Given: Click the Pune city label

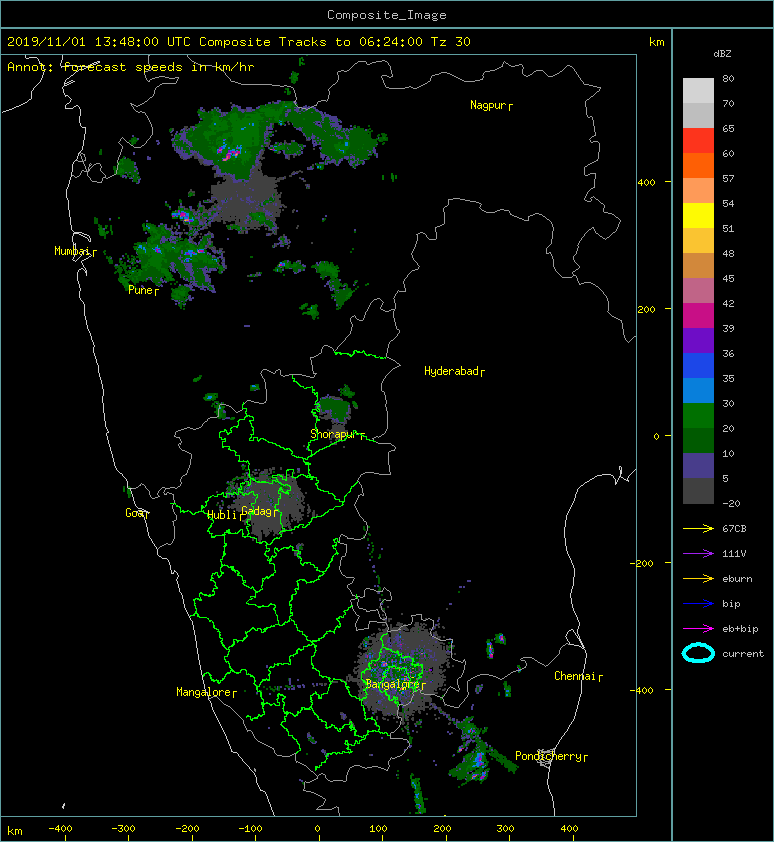Looking at the screenshot, I should click(140, 290).
